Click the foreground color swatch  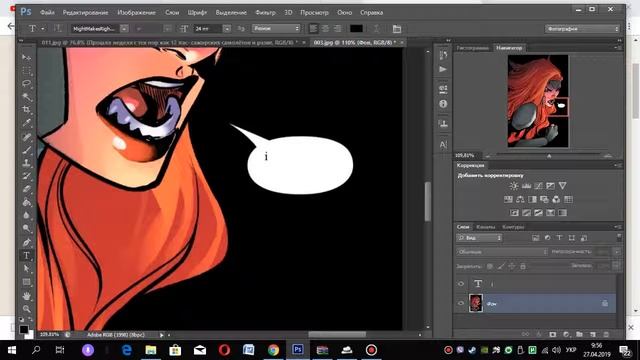tap(24, 329)
